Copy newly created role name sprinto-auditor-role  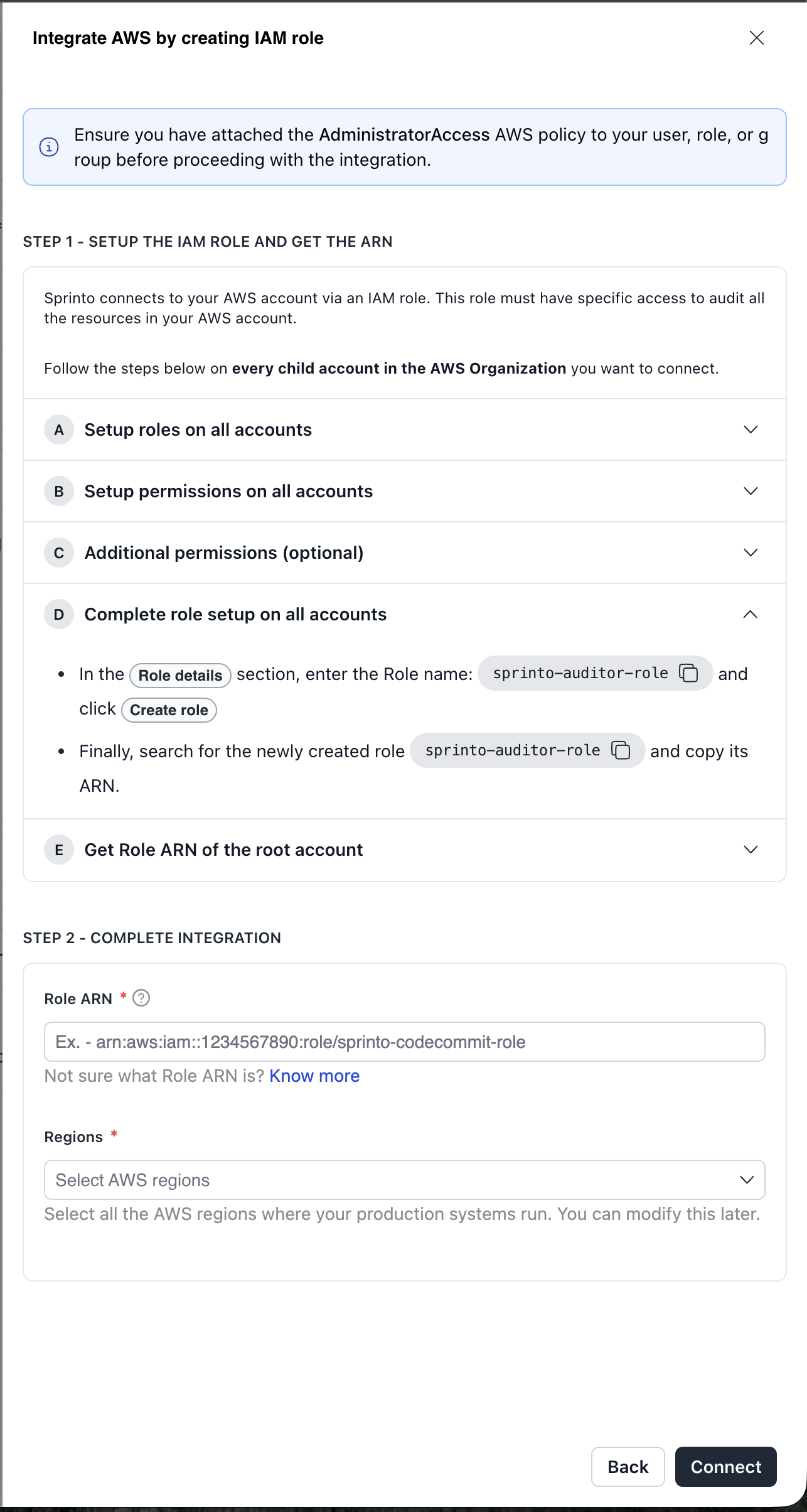621,750
